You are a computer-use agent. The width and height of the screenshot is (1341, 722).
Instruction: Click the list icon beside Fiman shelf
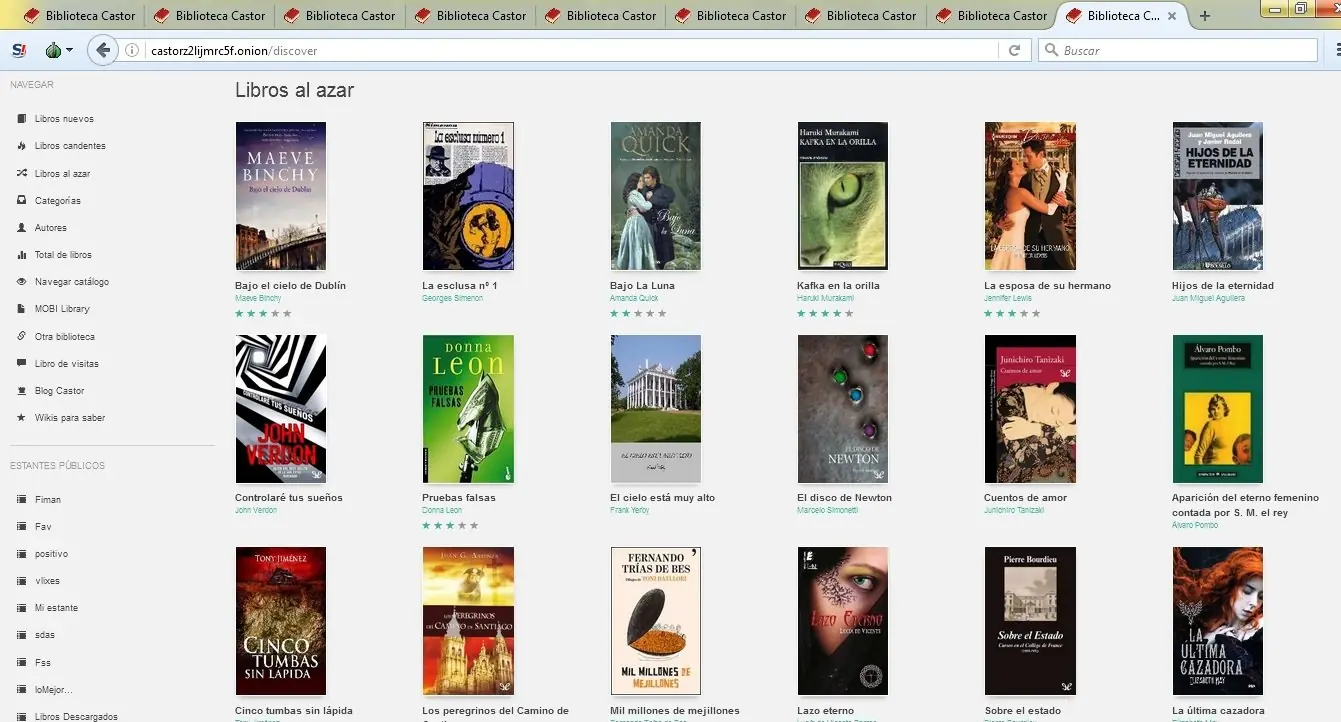[x=22, y=499]
